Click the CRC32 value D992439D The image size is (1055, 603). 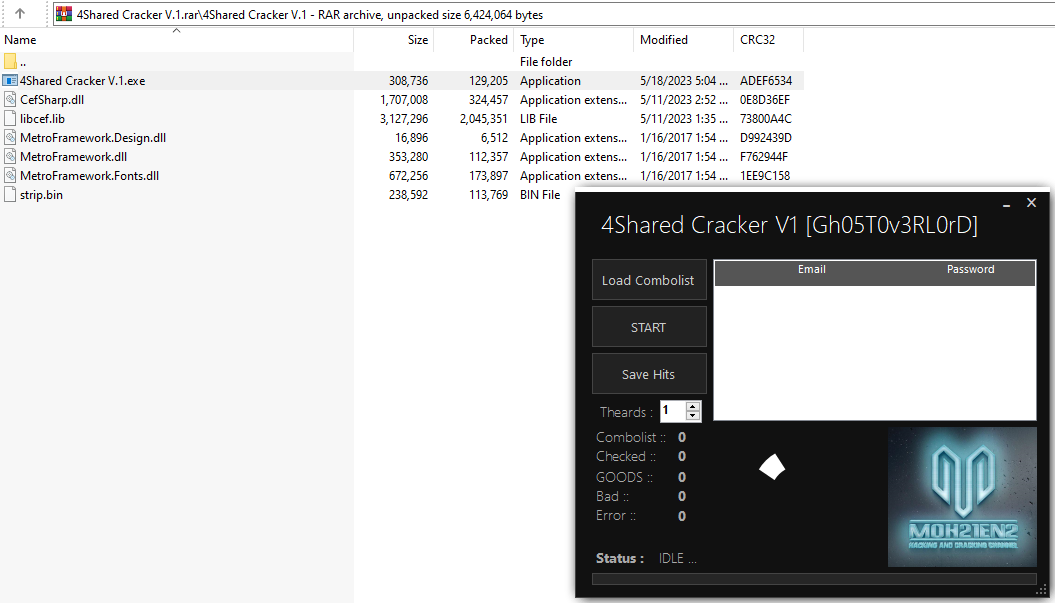click(x=766, y=137)
